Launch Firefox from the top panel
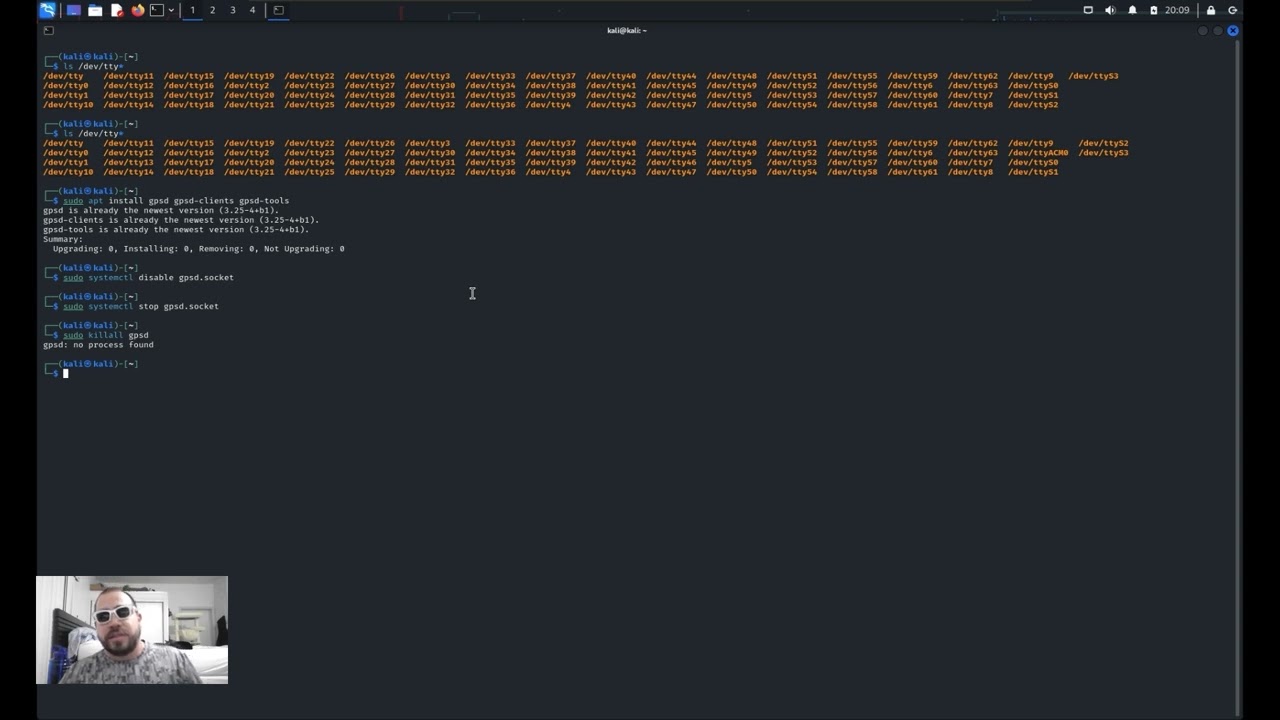This screenshot has height=720, width=1280. [138, 10]
